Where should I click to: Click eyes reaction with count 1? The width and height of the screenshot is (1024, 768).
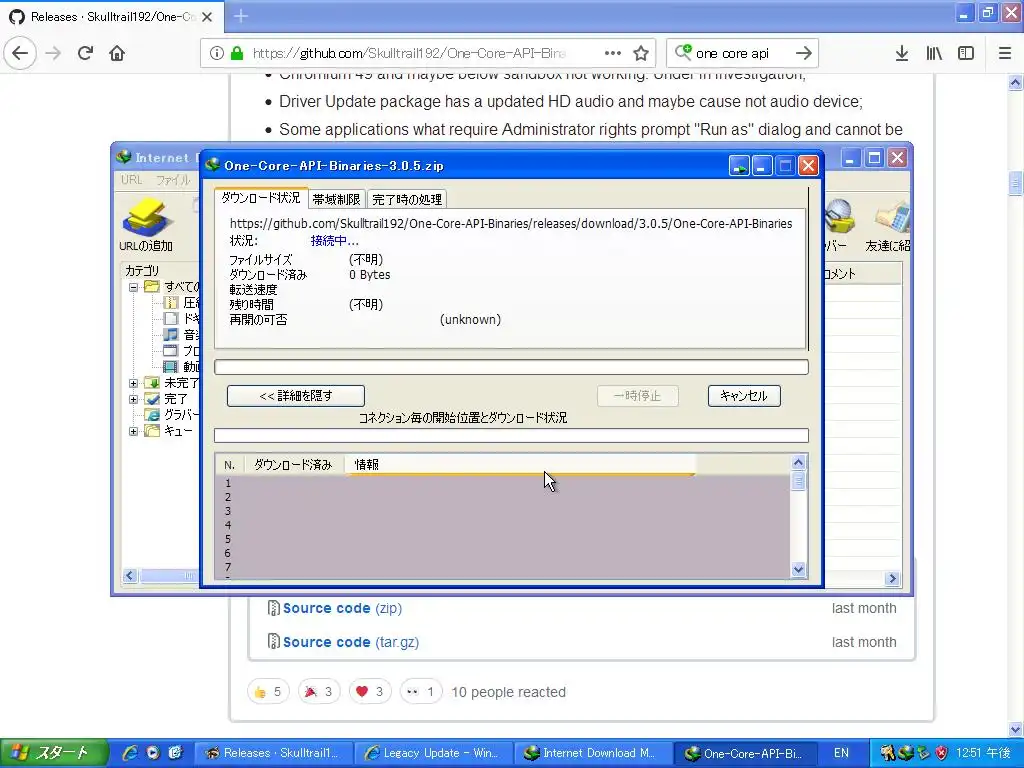(421, 692)
